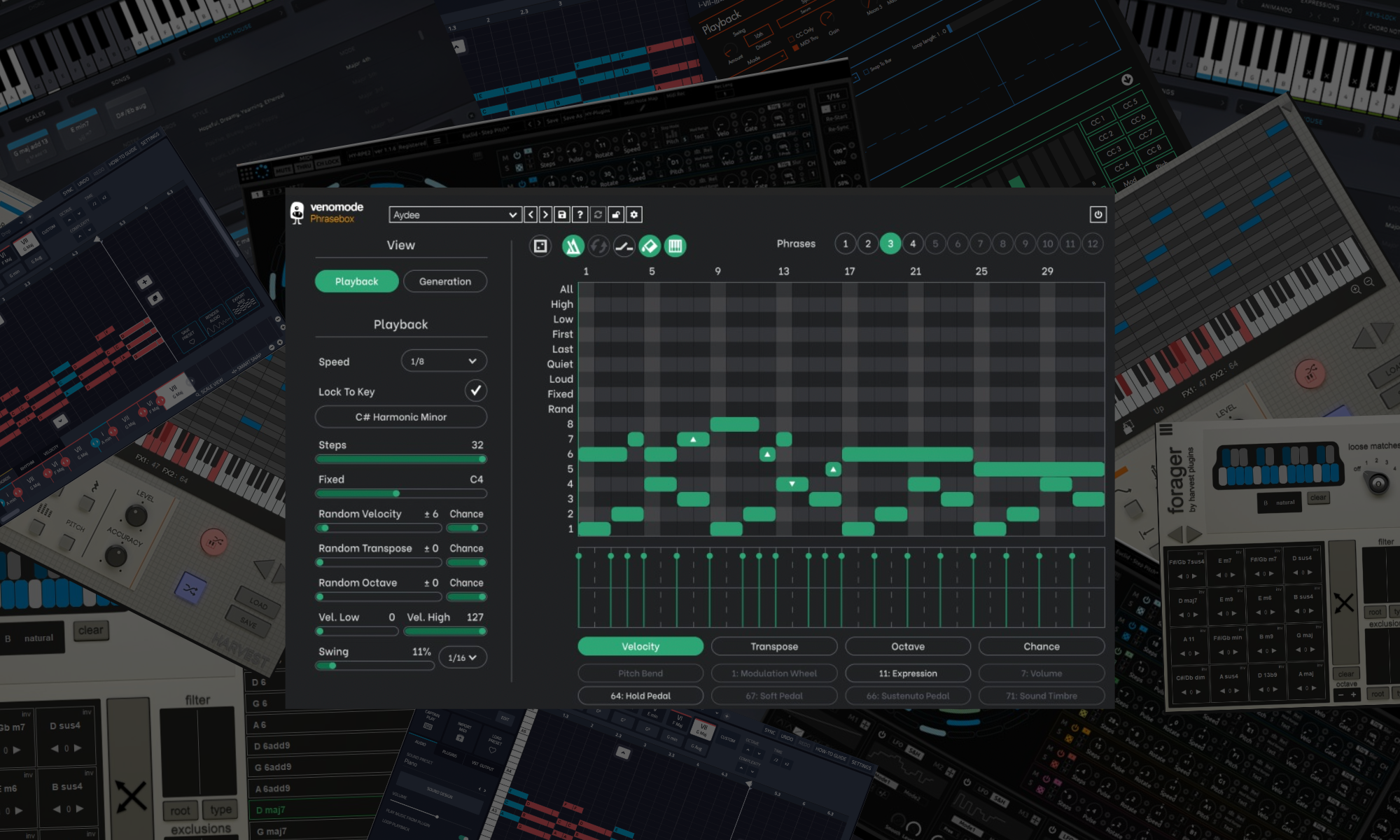
Task: Click the unlock padlock icon
Action: click(x=616, y=215)
